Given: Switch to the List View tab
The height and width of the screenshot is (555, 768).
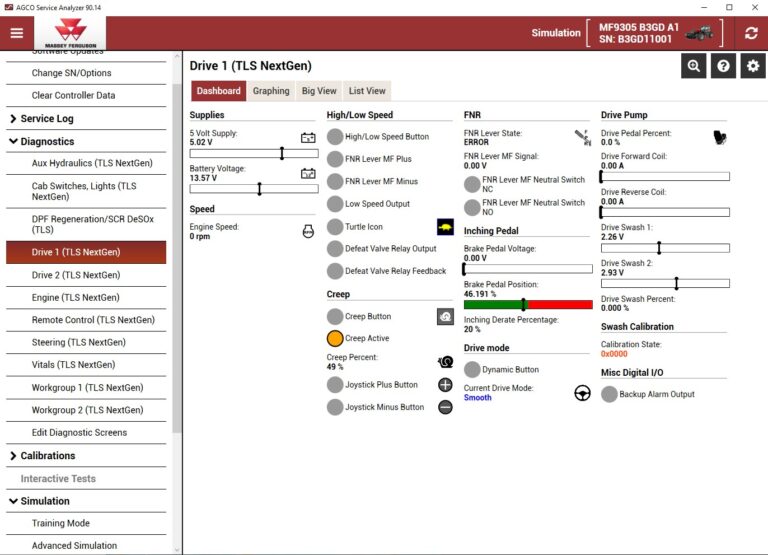Looking at the screenshot, I should point(367,91).
